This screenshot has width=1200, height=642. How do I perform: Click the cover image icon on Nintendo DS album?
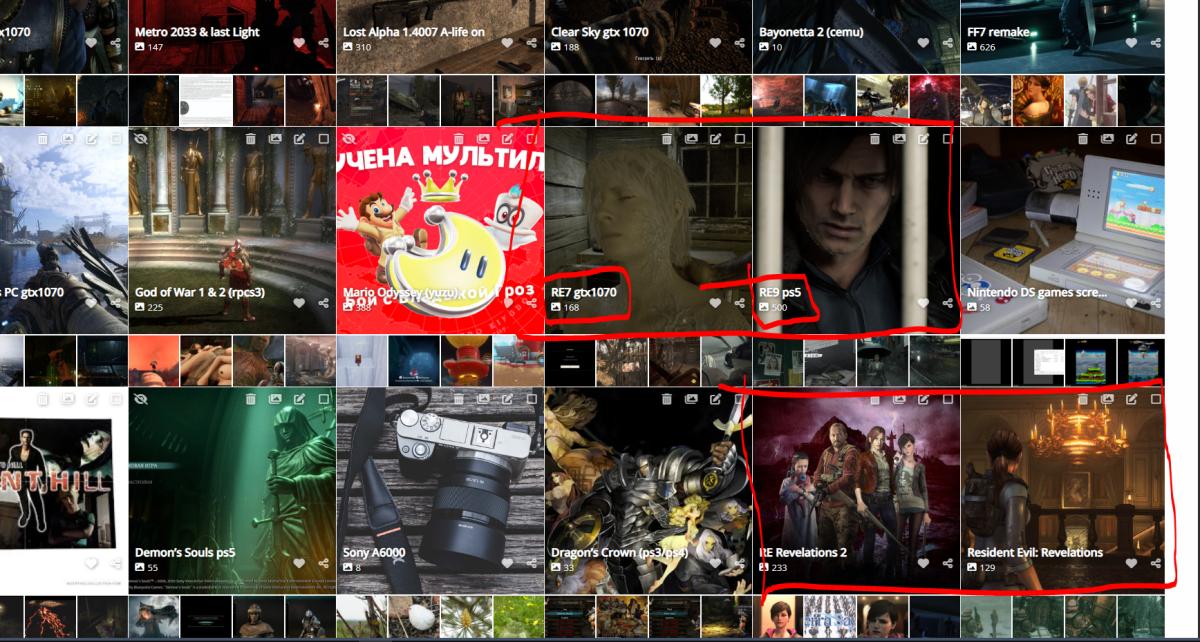tap(1107, 139)
